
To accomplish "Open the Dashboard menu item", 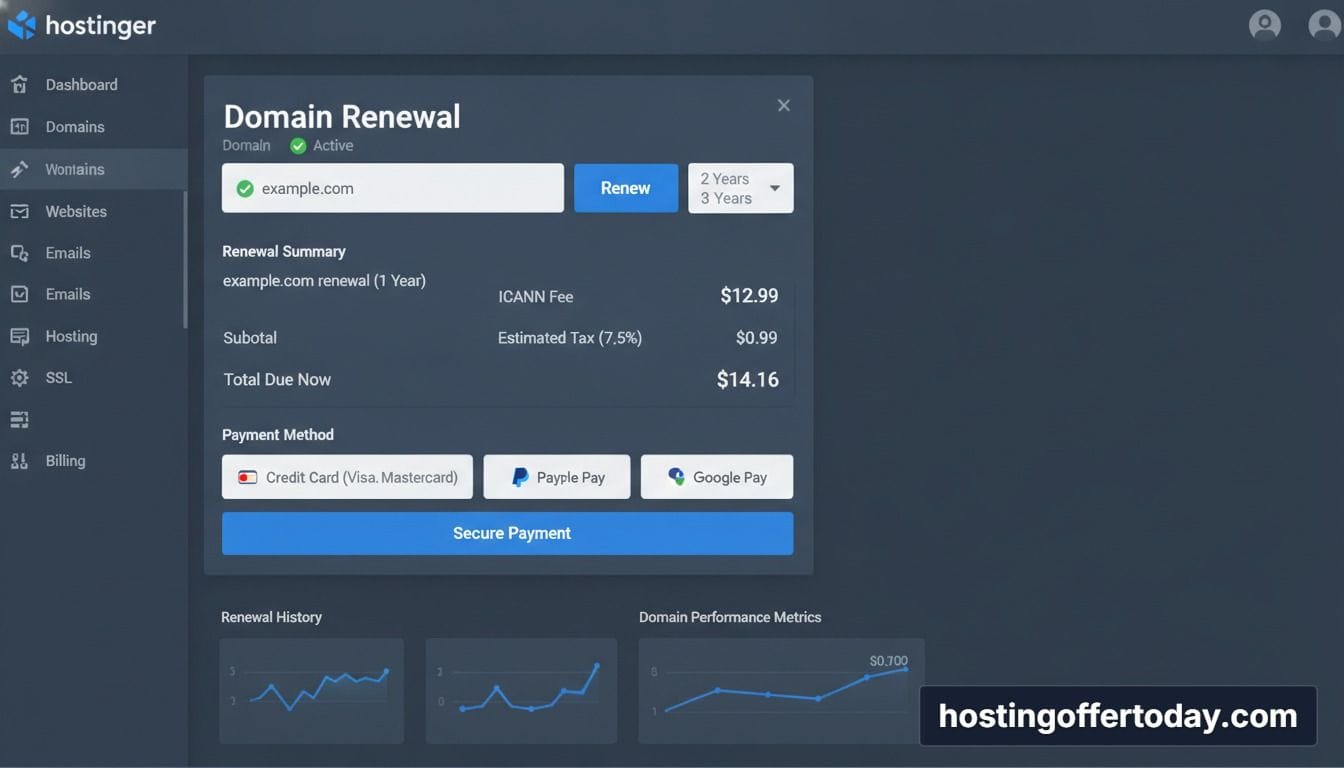I will click(x=81, y=85).
